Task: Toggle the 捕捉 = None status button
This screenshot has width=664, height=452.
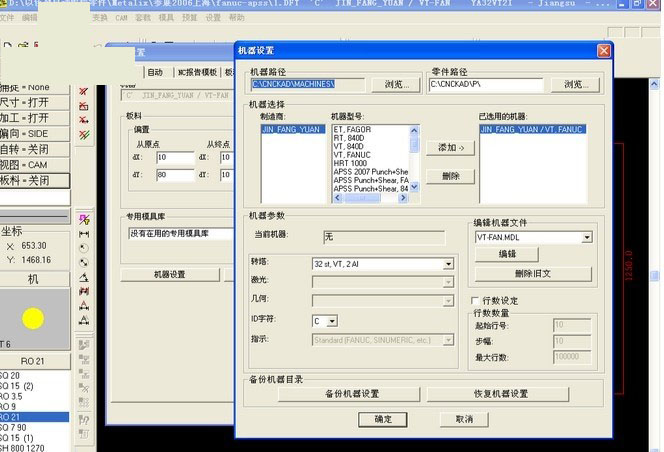Action: [35, 87]
